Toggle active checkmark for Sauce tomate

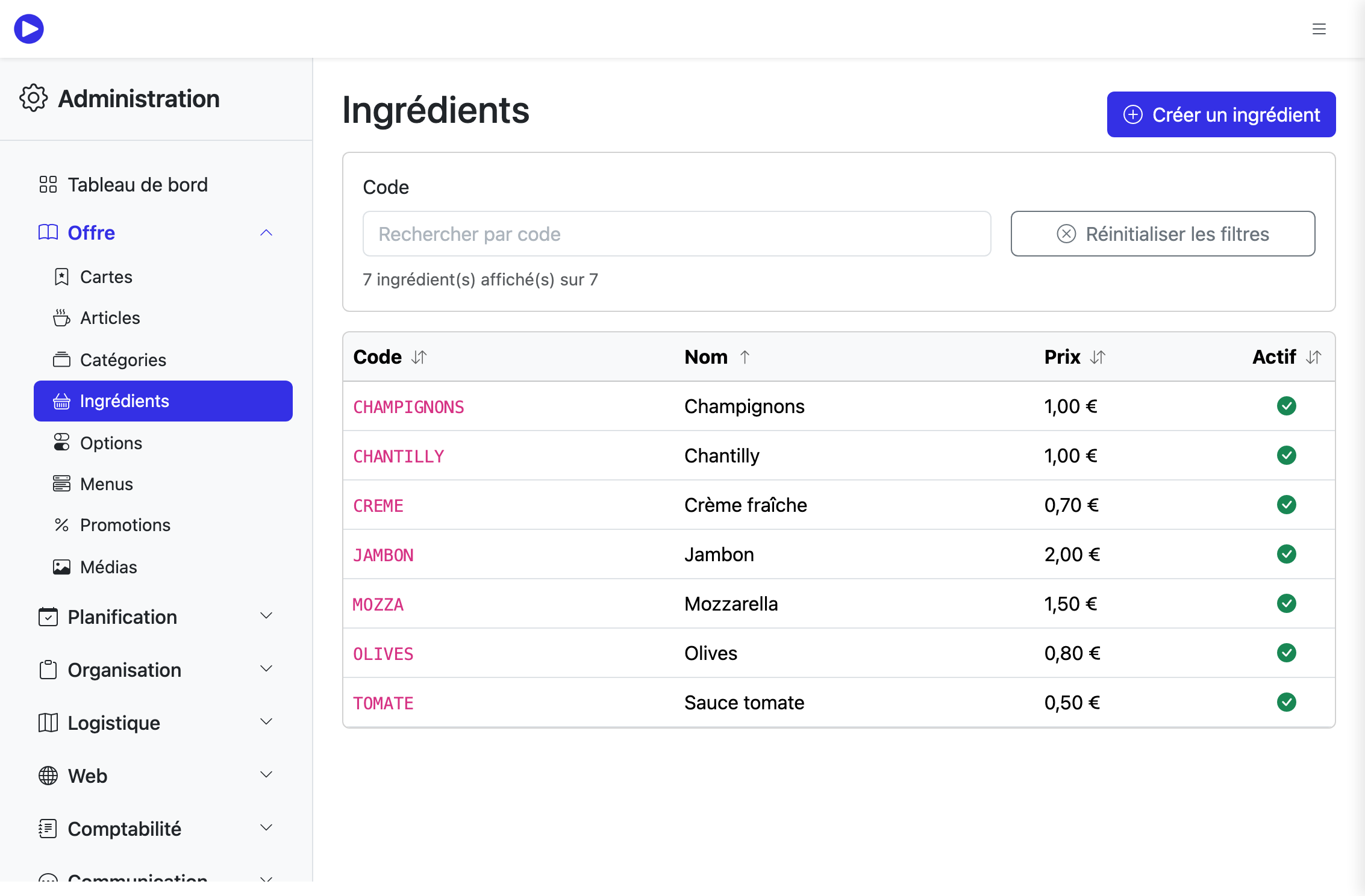pyautogui.click(x=1287, y=702)
